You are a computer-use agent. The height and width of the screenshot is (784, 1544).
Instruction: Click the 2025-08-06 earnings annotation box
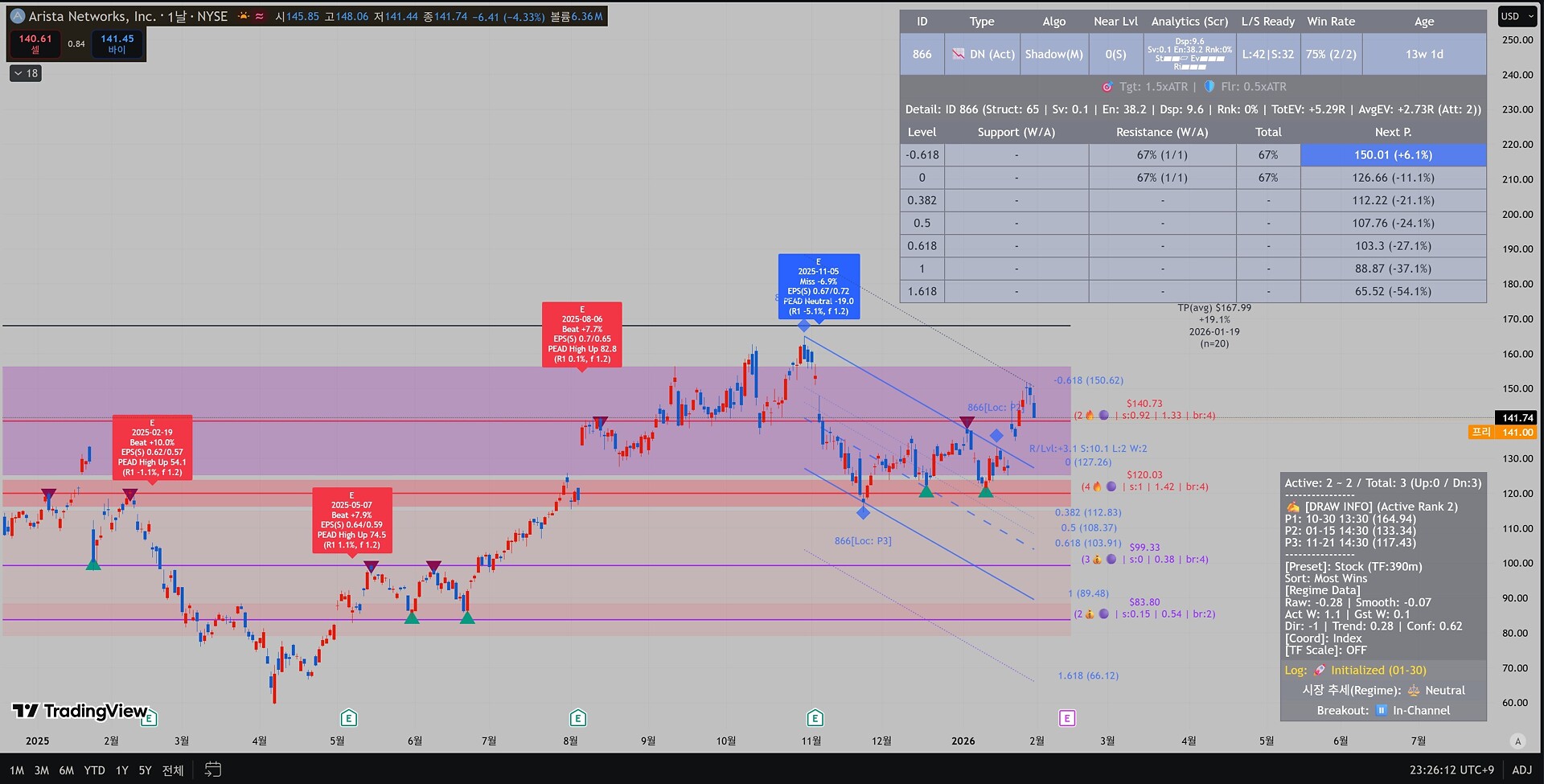pos(581,335)
